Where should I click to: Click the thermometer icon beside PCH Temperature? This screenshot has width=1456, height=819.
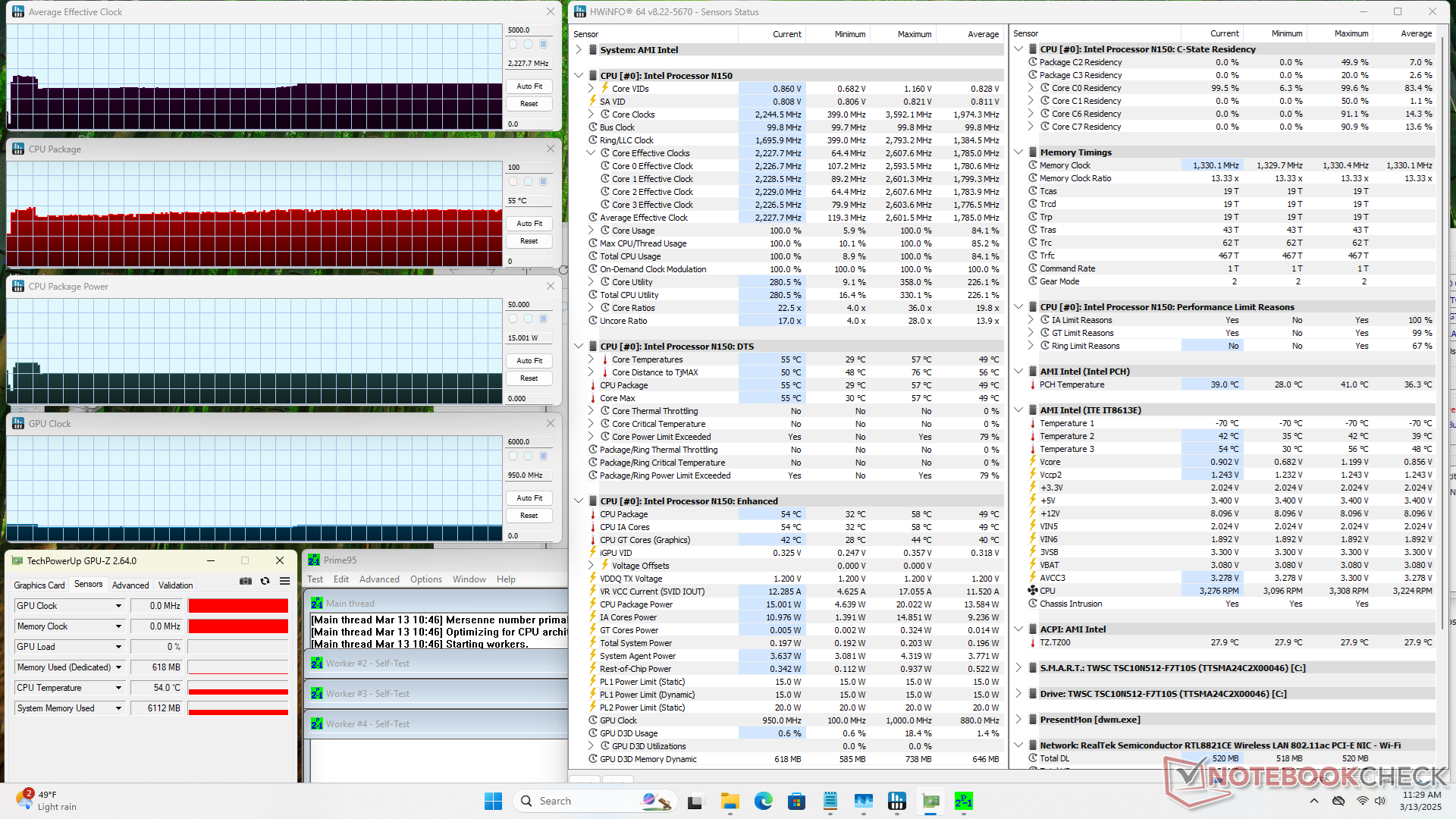click(x=1033, y=385)
